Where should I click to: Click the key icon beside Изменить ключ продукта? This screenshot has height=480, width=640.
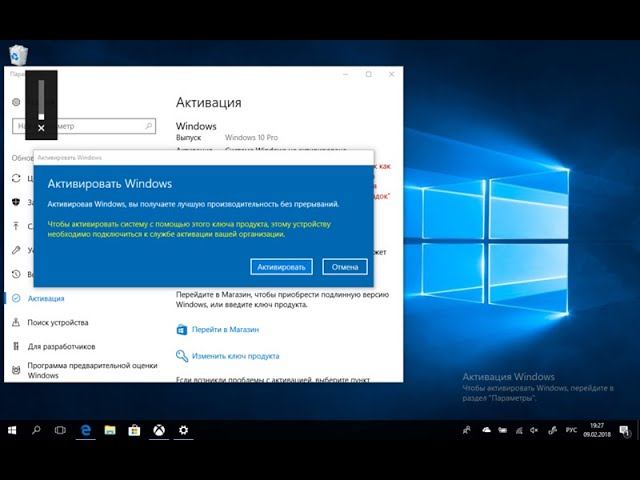182,356
